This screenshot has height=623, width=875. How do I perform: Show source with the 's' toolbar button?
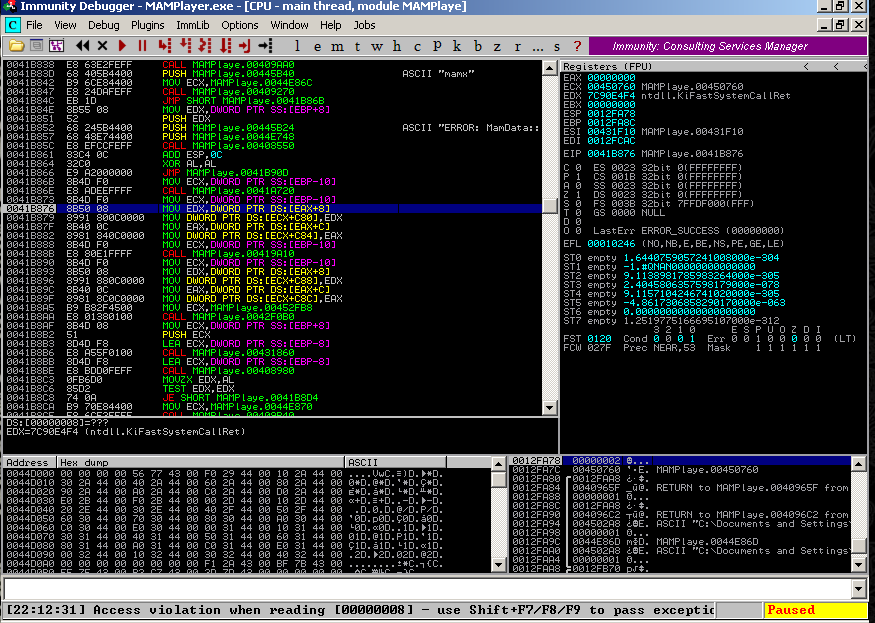(557, 46)
